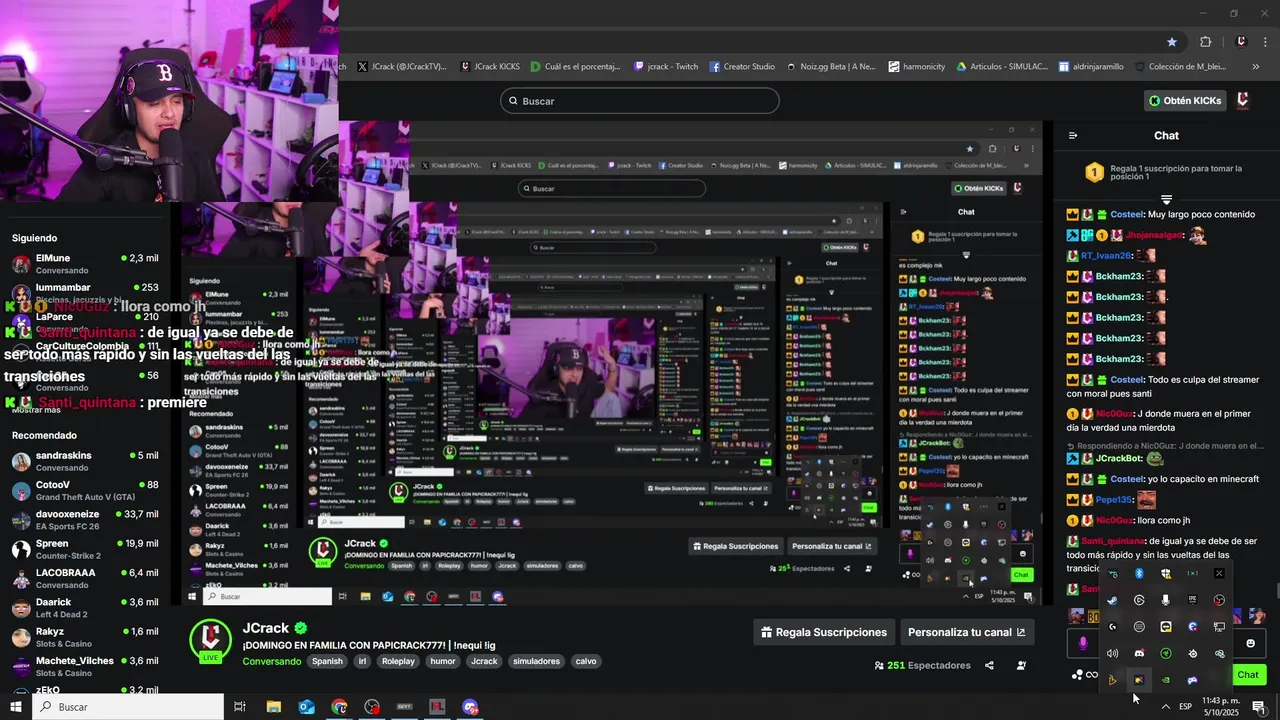This screenshot has height=720, width=1280.
Task: Open Task View on the taskbar
Action: [x=239, y=707]
